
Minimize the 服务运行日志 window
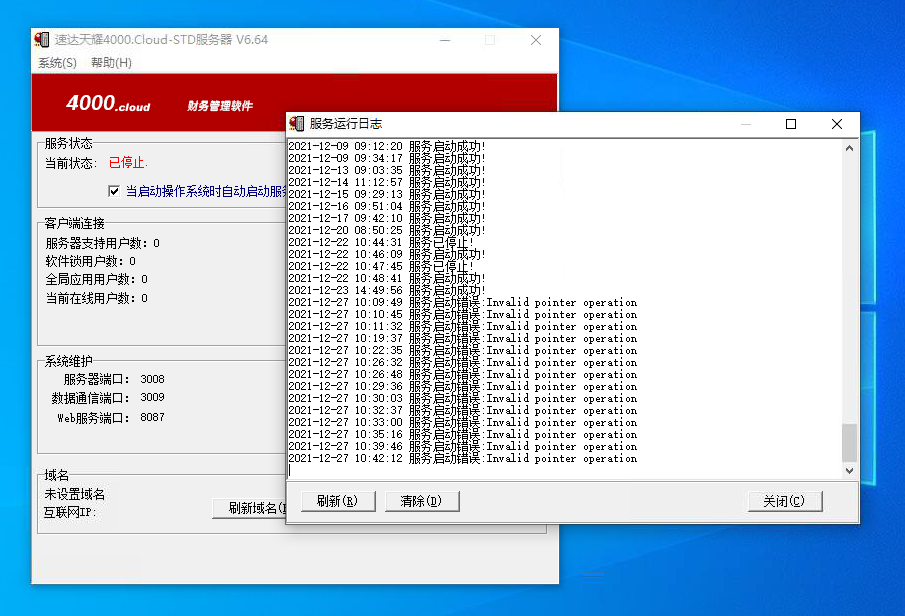coord(746,124)
